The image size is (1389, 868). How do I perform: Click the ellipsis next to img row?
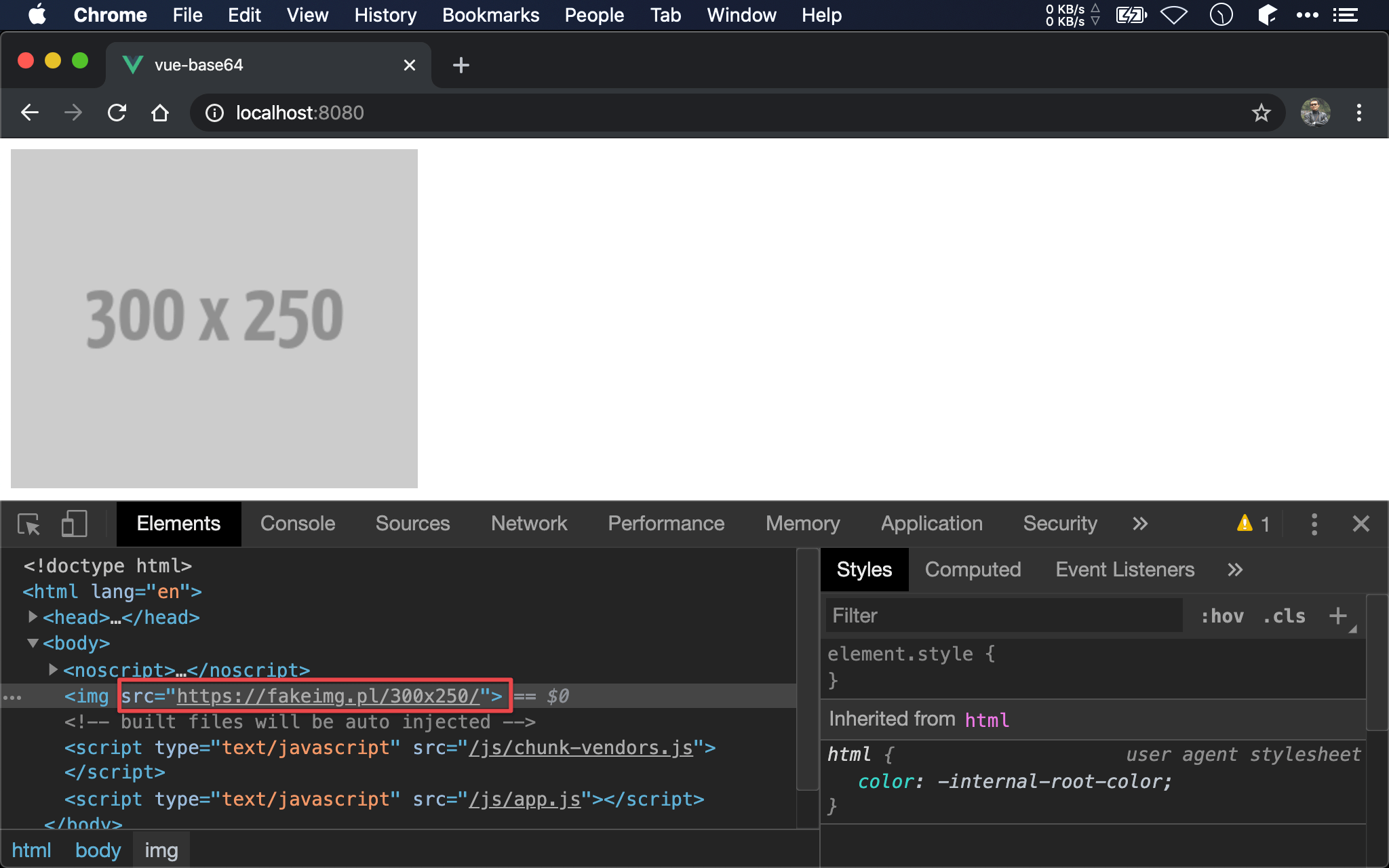pyautogui.click(x=12, y=697)
